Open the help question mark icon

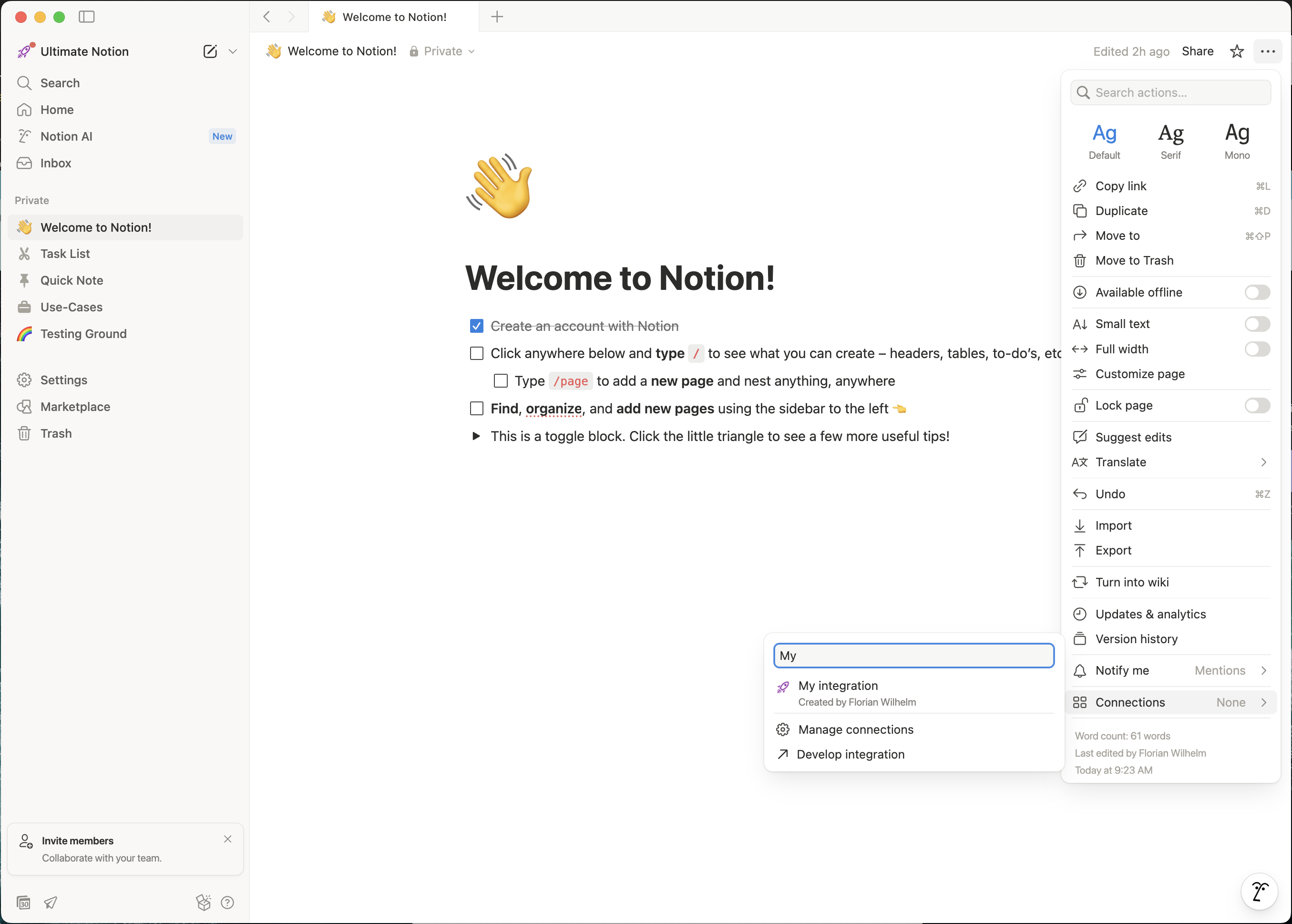[x=227, y=903]
